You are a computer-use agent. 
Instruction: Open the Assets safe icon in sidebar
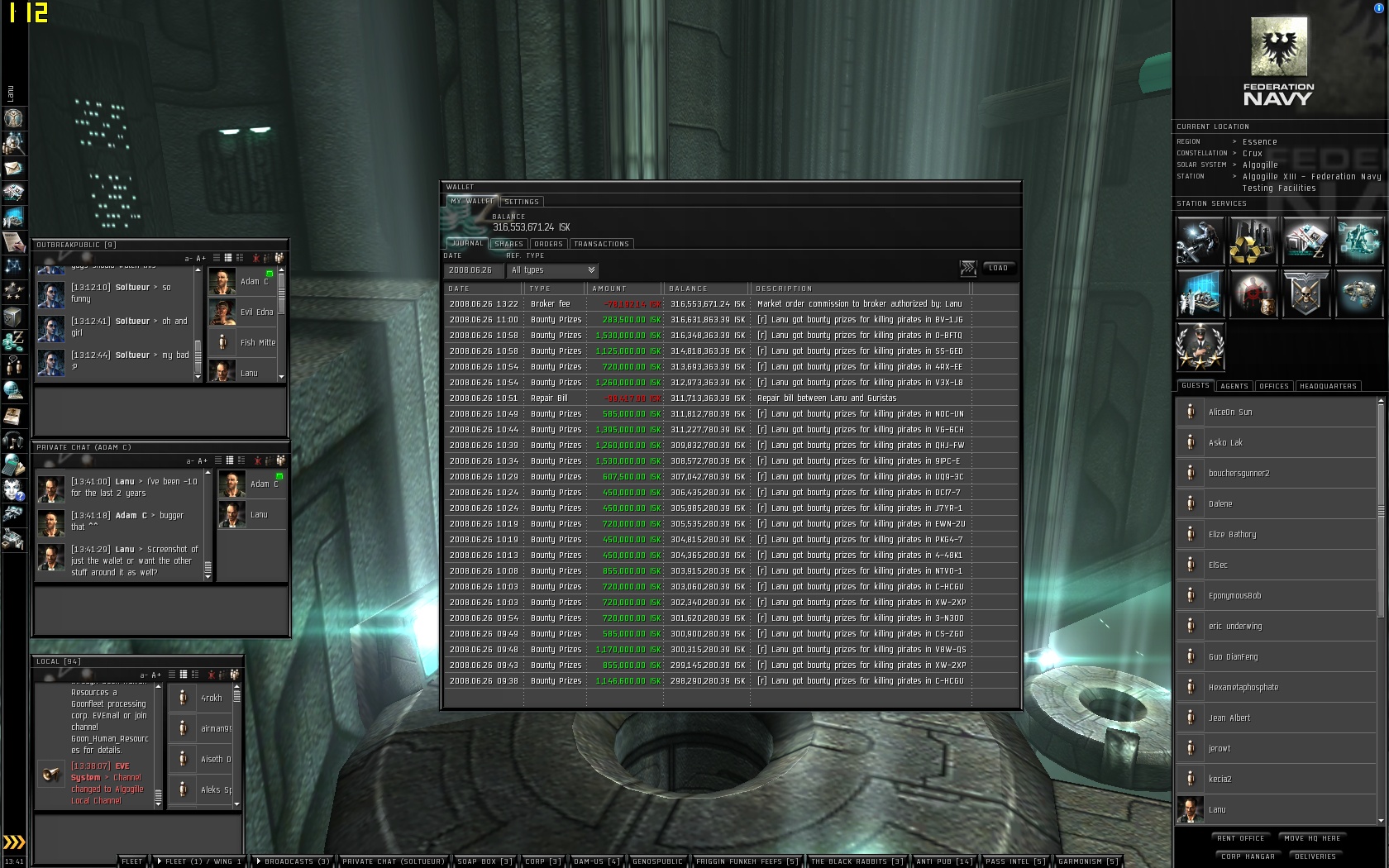(13, 316)
